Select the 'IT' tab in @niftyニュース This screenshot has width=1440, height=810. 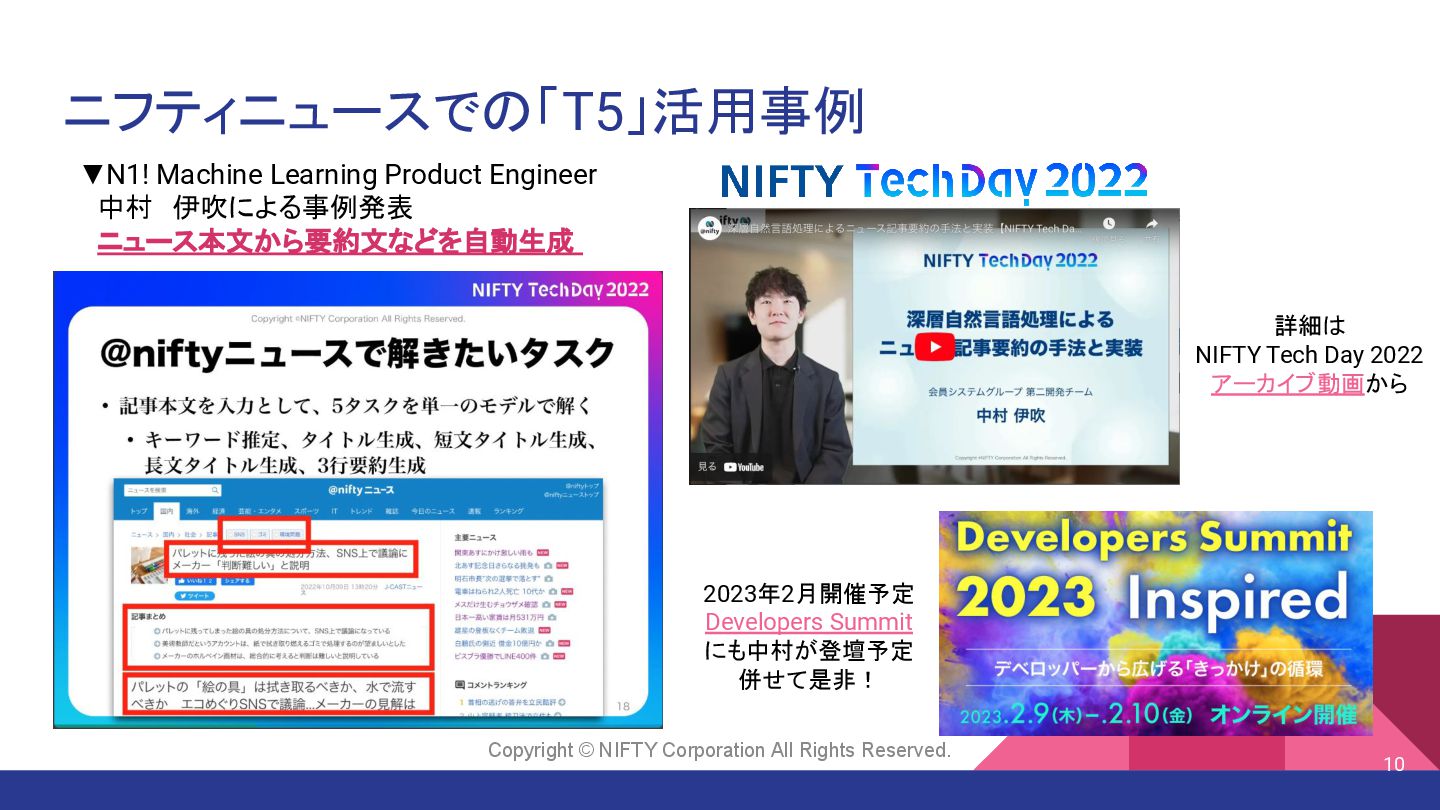(x=334, y=511)
